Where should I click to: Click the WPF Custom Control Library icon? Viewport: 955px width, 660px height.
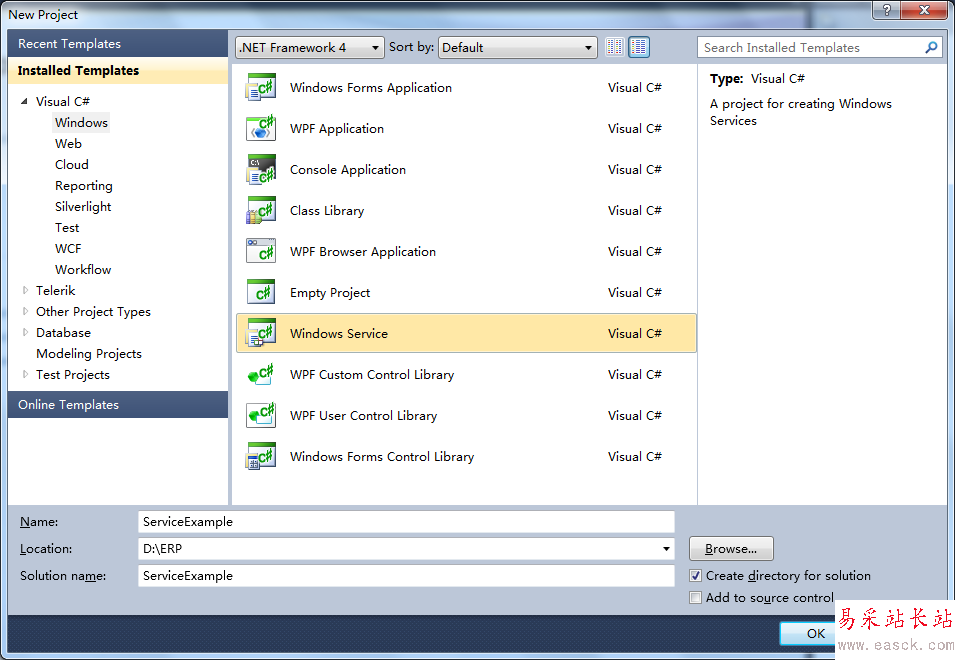[261, 374]
